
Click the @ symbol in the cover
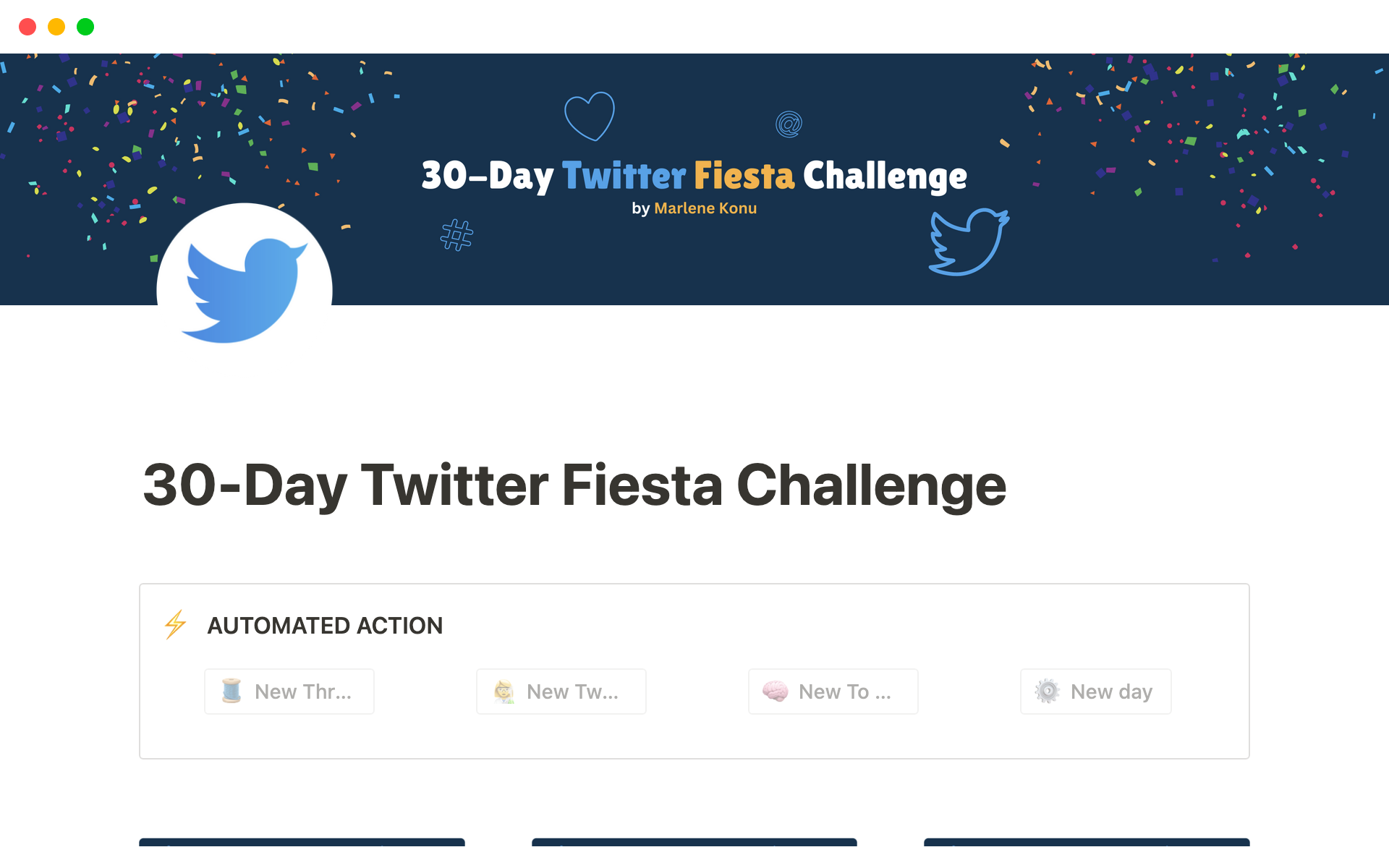pos(789,124)
